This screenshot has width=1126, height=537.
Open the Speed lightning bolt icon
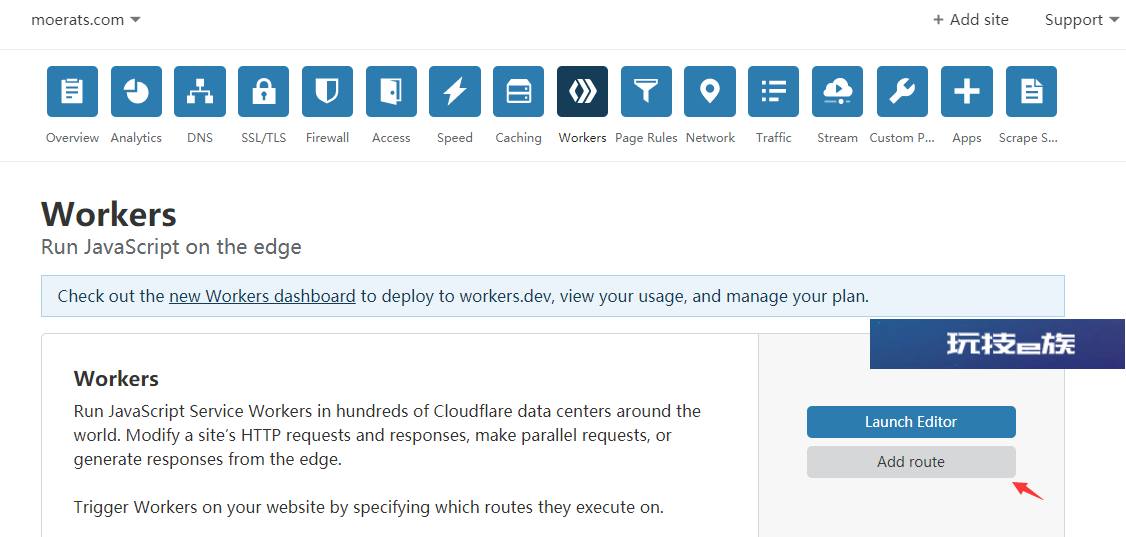[x=455, y=91]
